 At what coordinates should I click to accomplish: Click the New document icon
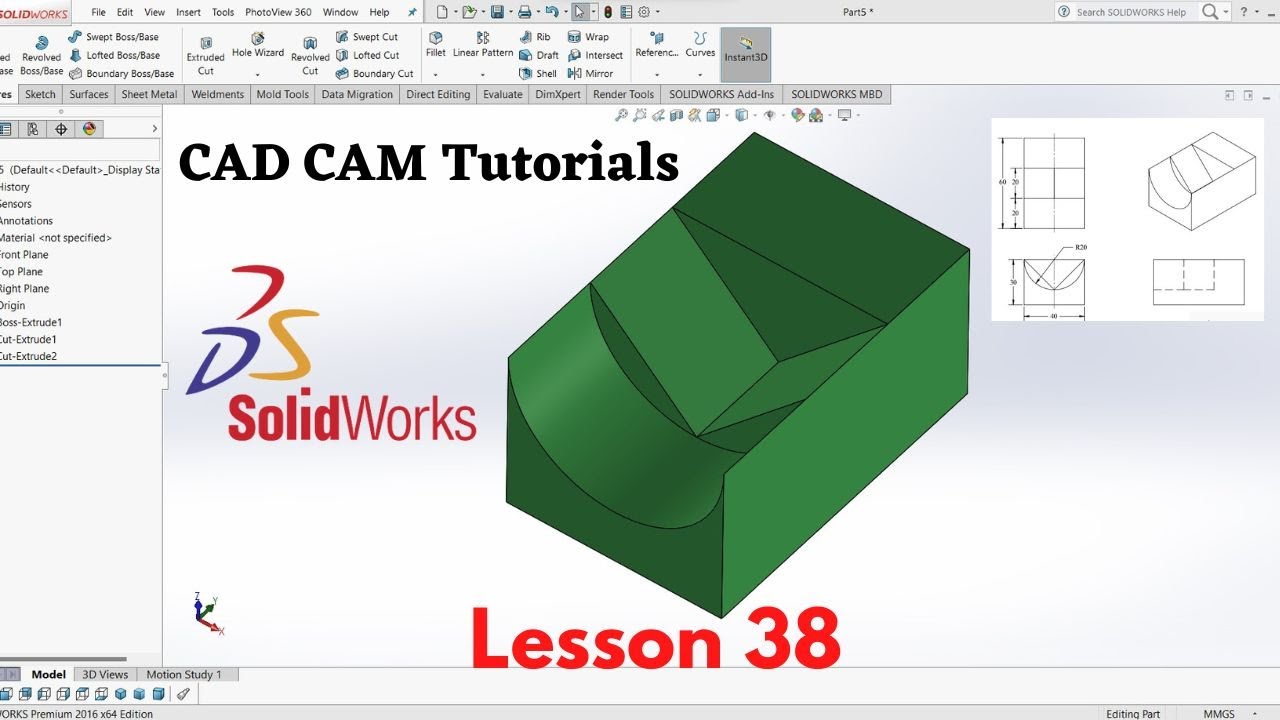(x=441, y=12)
